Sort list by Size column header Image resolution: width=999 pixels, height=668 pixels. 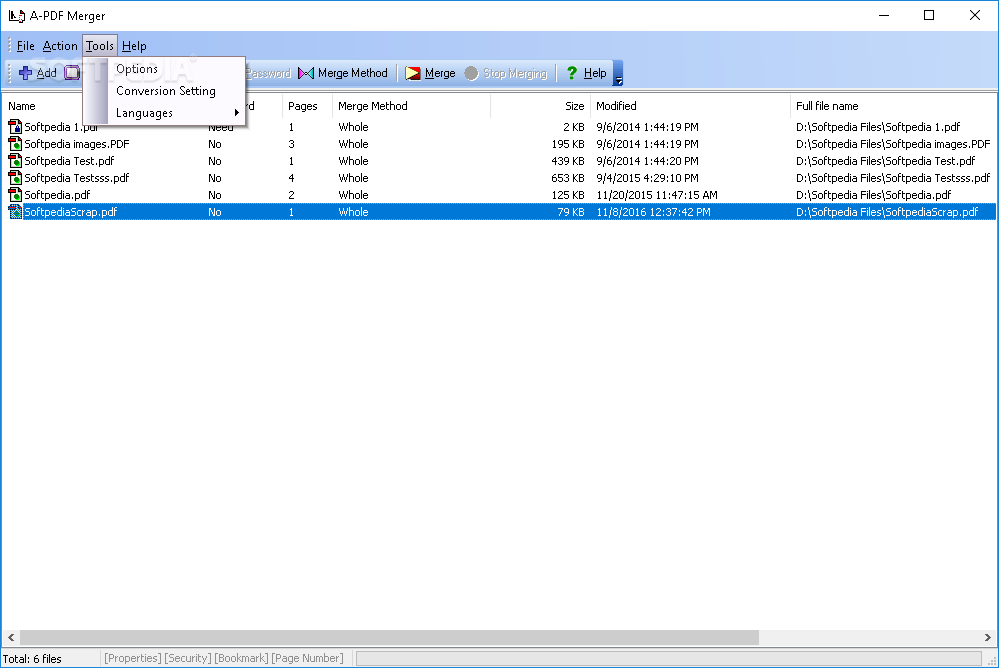coord(540,106)
